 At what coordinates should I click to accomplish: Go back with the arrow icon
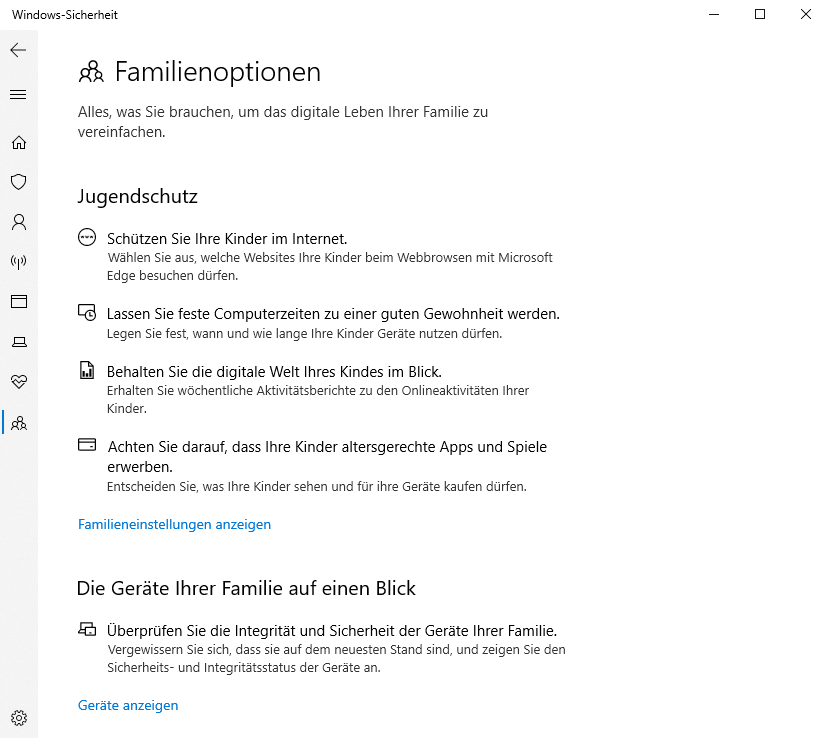tap(18, 50)
